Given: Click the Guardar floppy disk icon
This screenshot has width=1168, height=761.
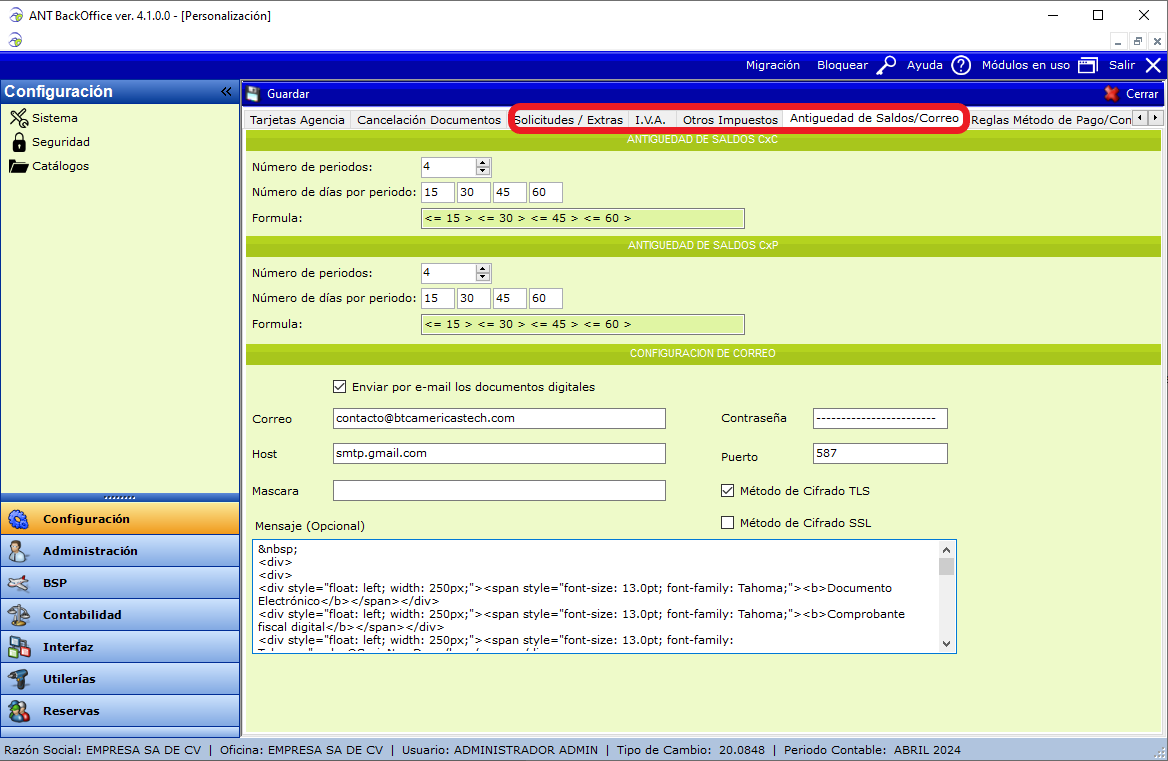Looking at the screenshot, I should click(x=253, y=94).
